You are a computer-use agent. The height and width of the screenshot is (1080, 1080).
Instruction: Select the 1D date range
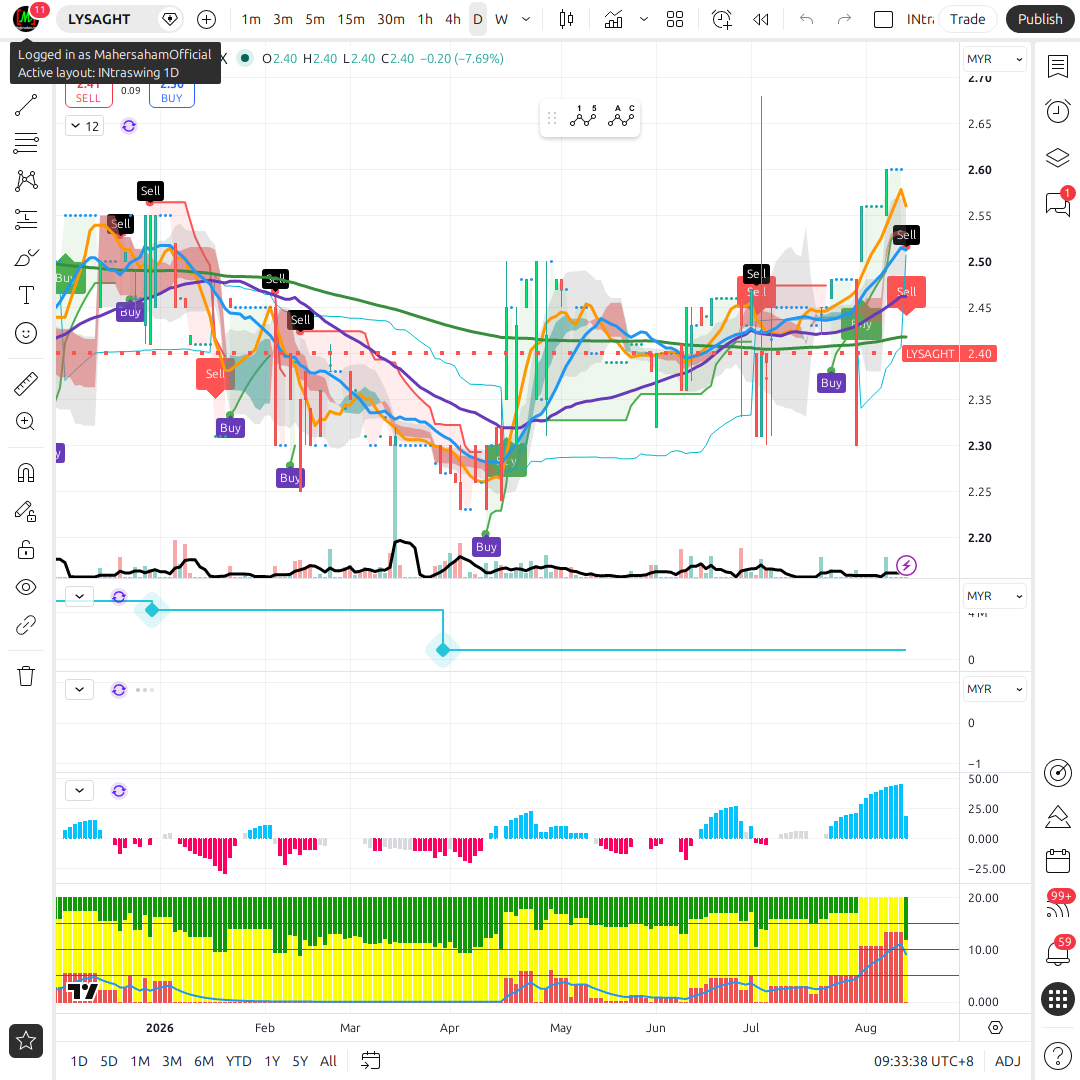79,1061
